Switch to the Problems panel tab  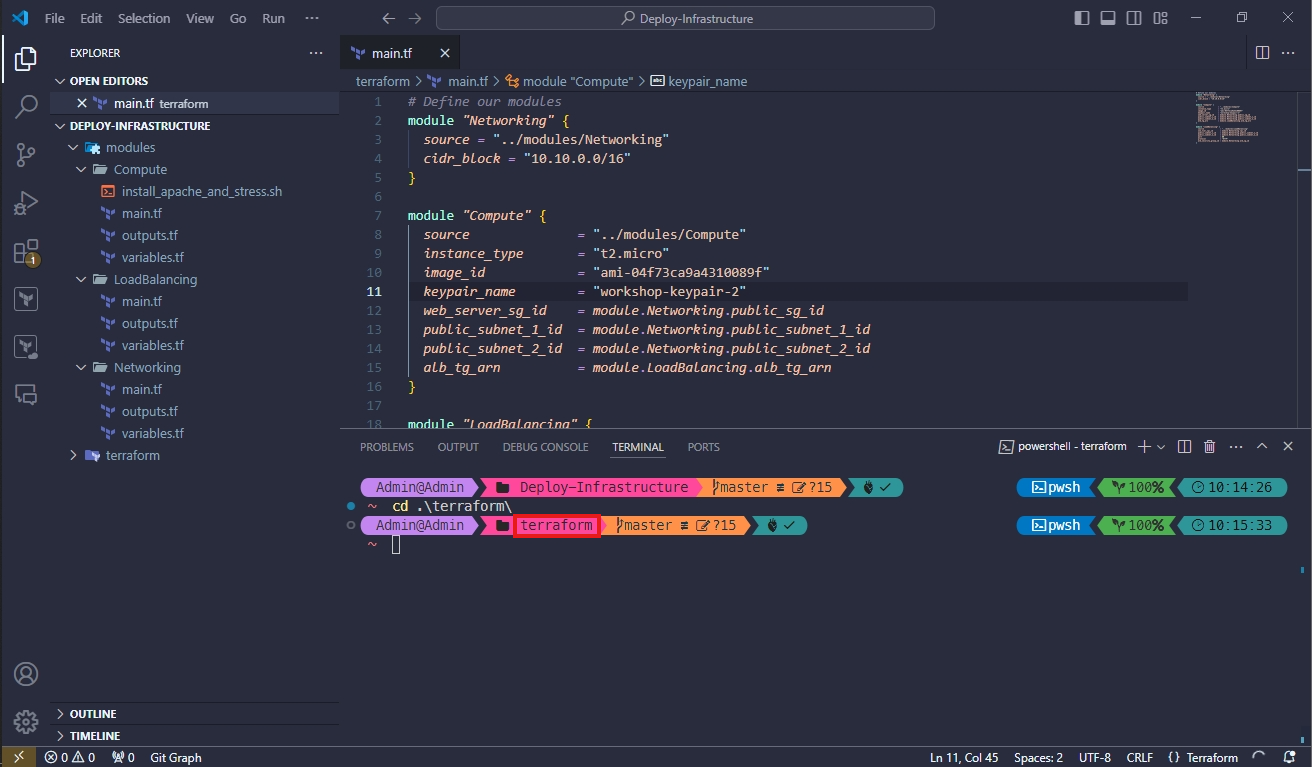pos(387,447)
